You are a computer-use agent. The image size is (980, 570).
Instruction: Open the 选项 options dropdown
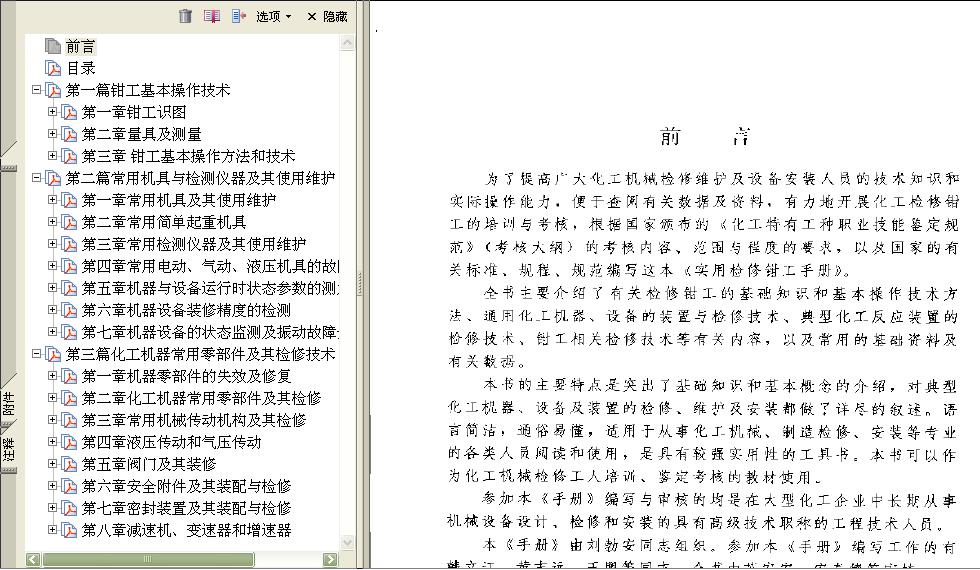[274, 17]
